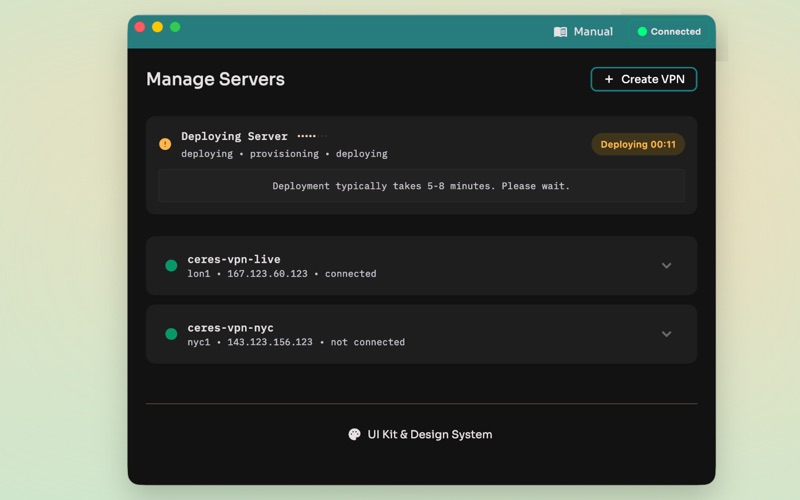Click the palette icon next to UI Kit
The height and width of the screenshot is (500, 800).
354,434
